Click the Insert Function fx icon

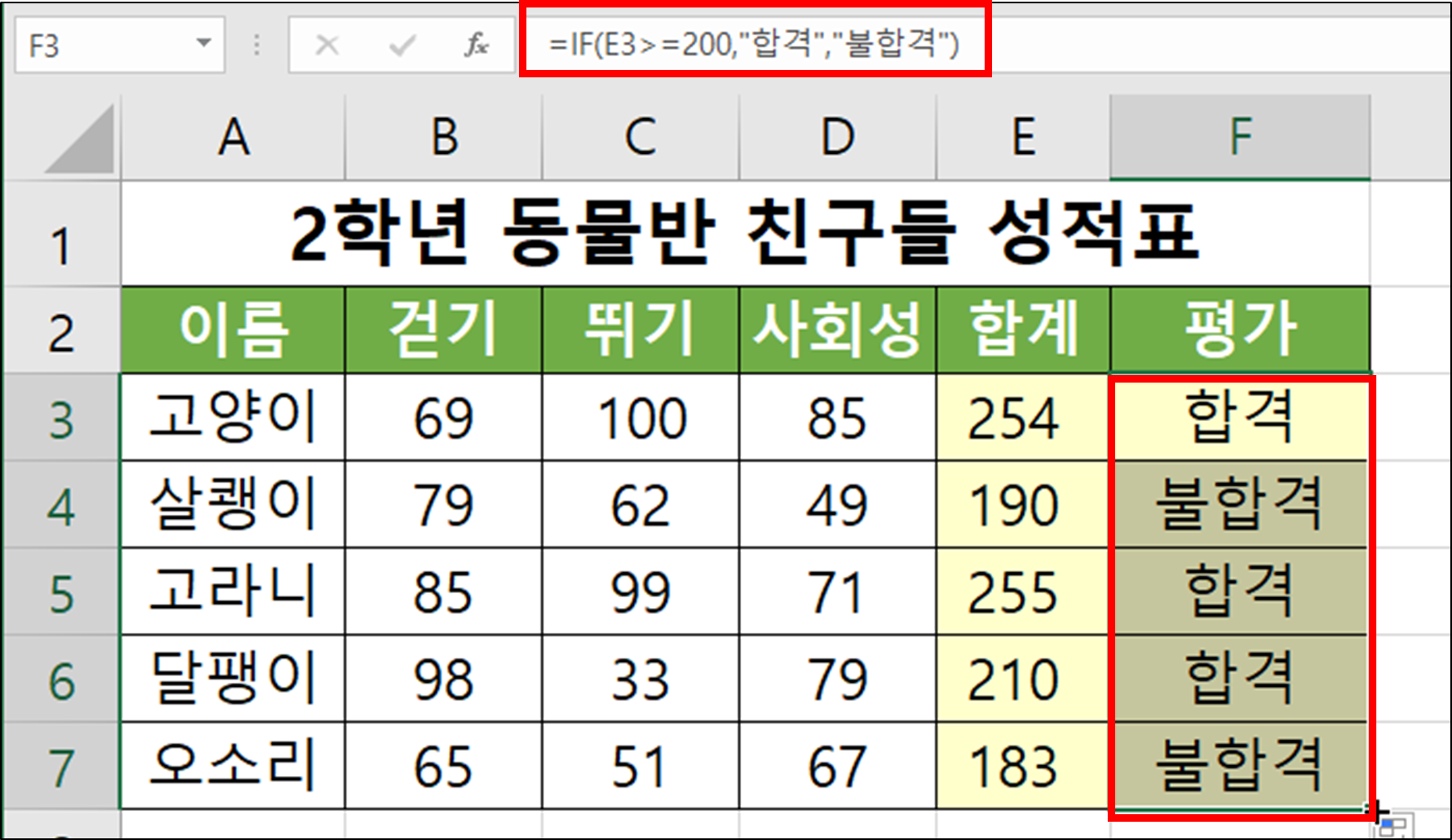point(475,46)
